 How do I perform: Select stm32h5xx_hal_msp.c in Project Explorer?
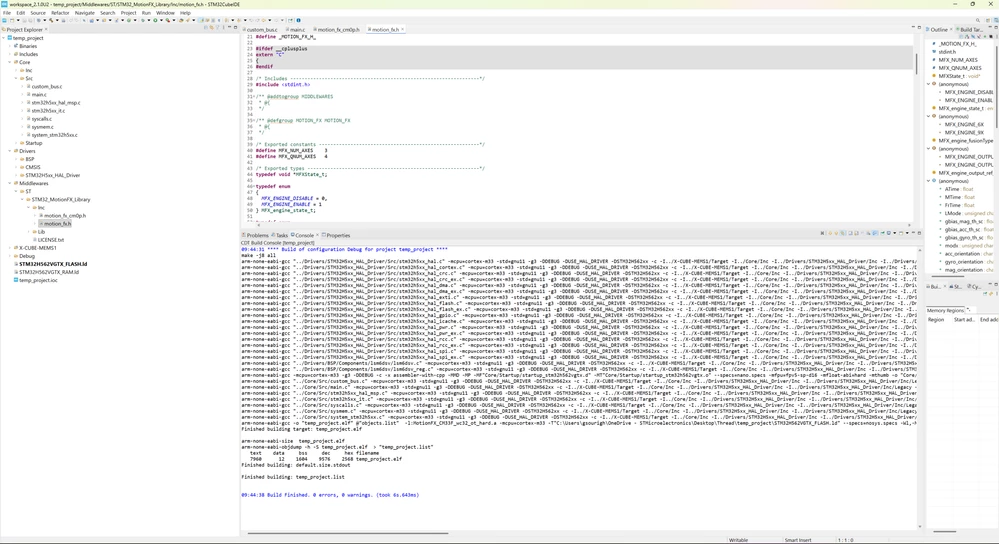56,103
